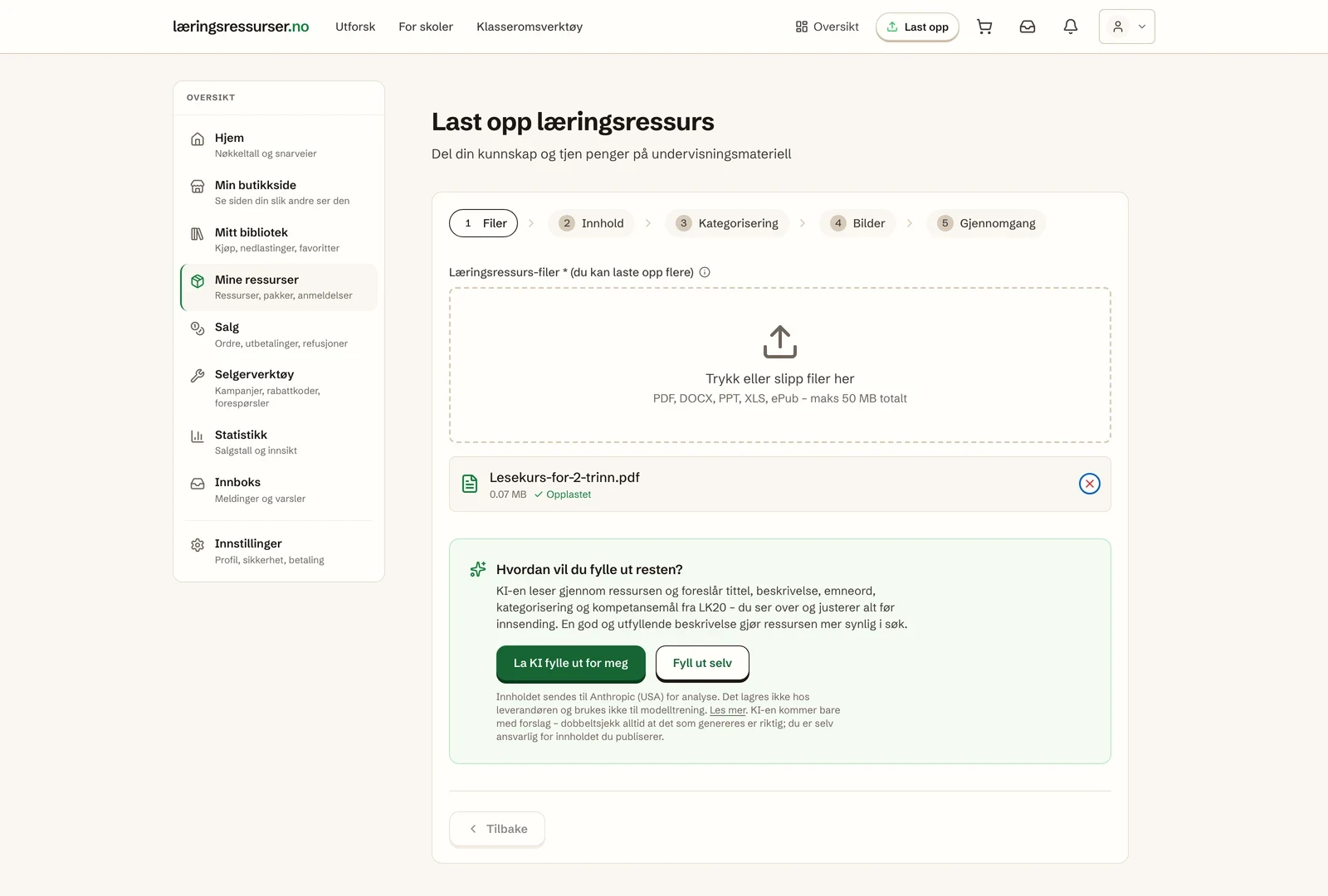The height and width of the screenshot is (896, 1328).
Task: Go to læringsressurser.no logo home
Action: click(241, 27)
